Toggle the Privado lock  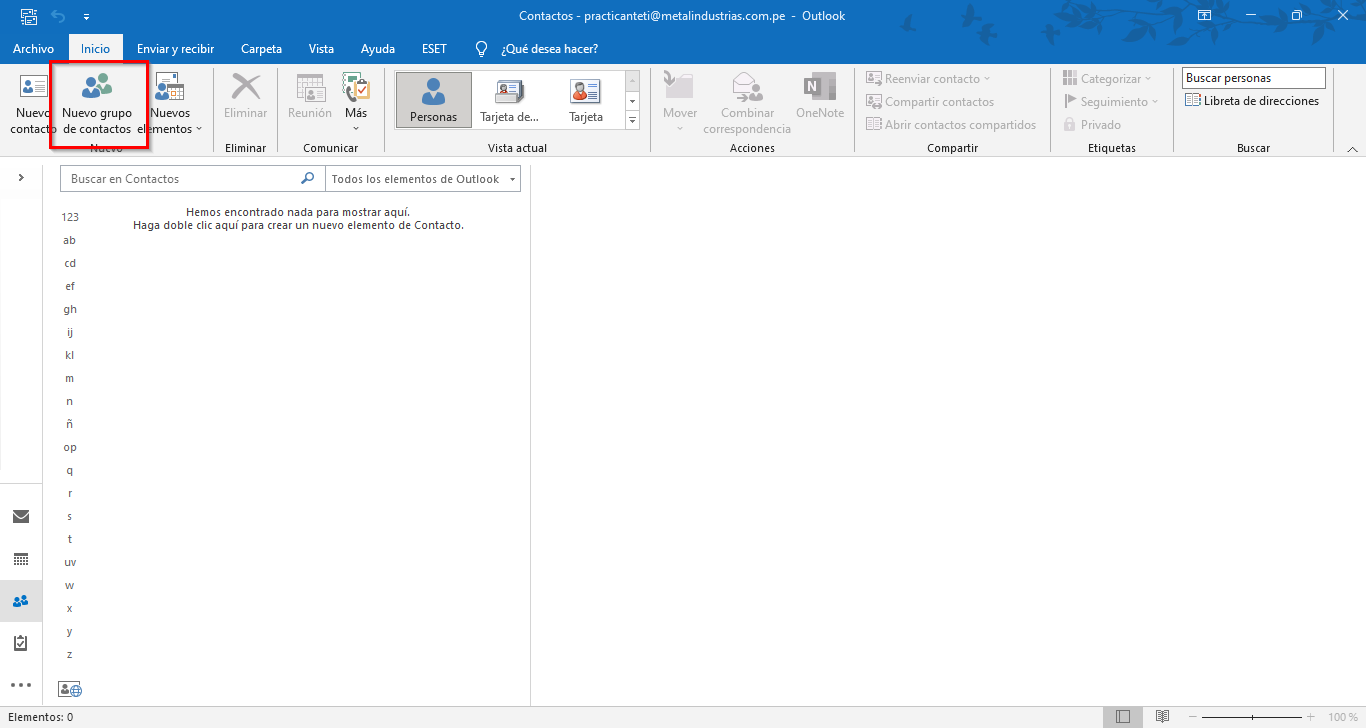[x=1092, y=124]
